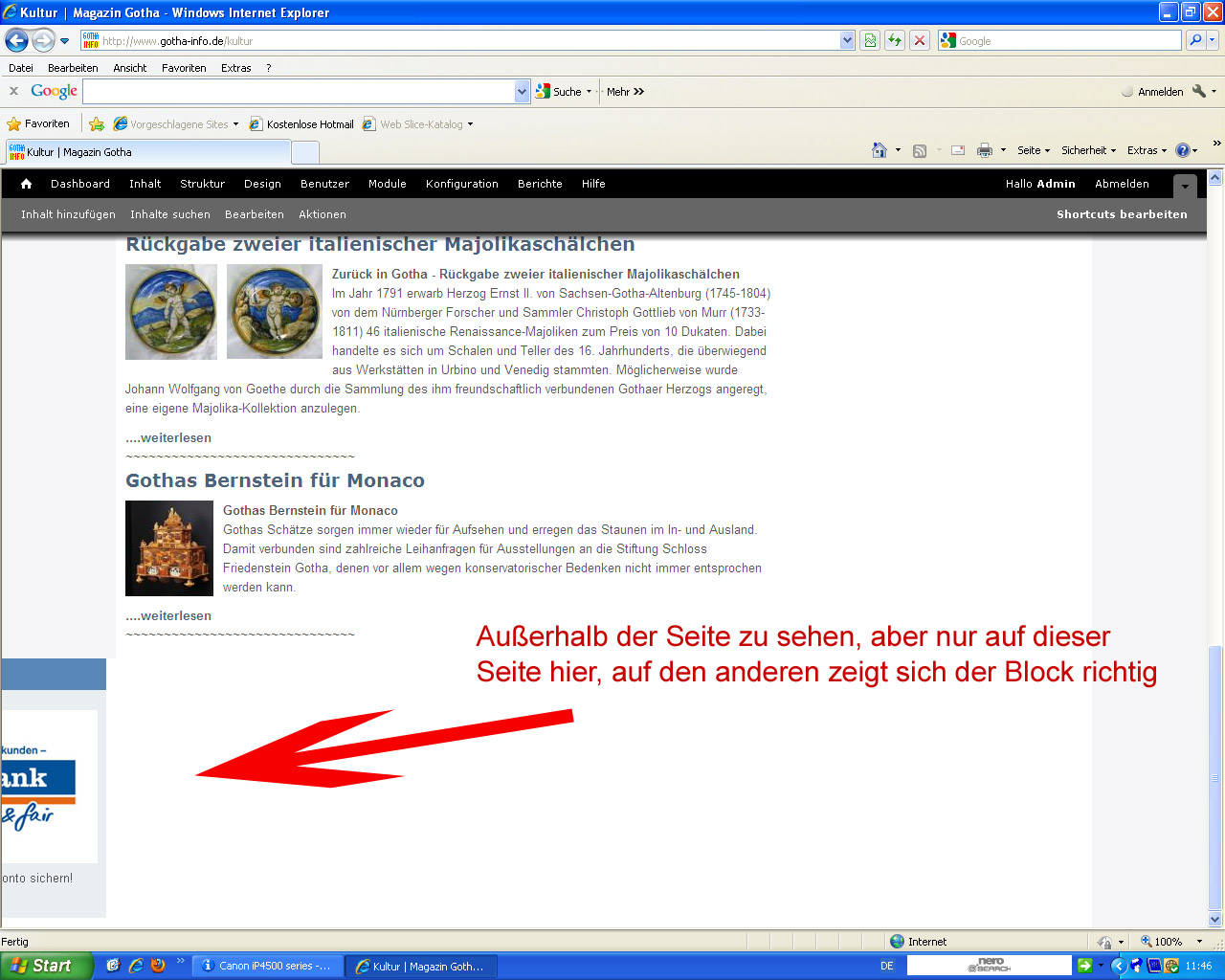This screenshot has width=1225, height=980.
Task: Expand the Sicherheit dropdown menu
Action: point(1088,150)
